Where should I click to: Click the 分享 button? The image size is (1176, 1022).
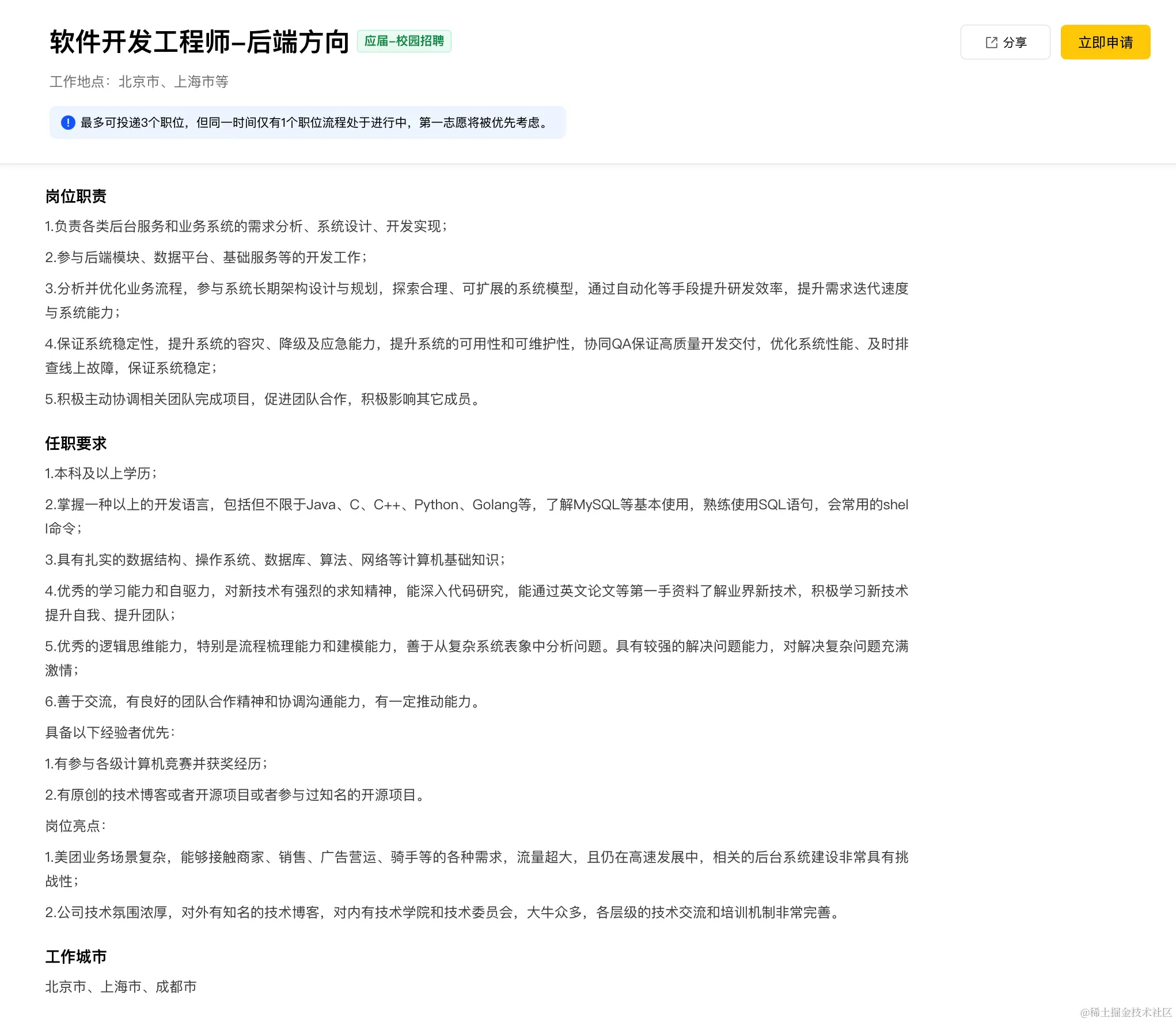click(x=1005, y=42)
